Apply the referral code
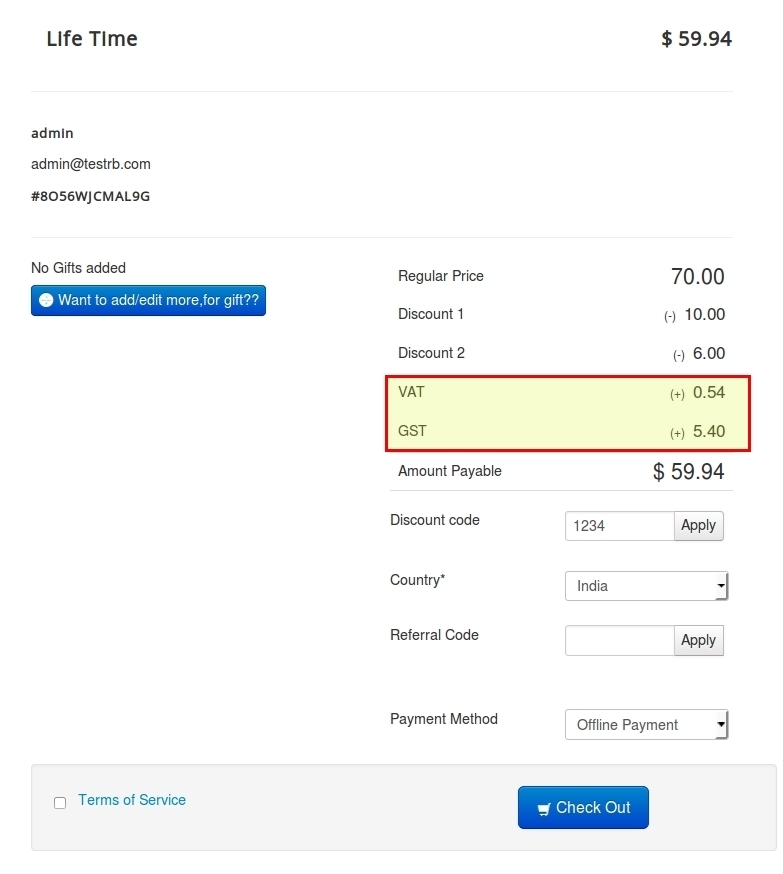 (698, 640)
